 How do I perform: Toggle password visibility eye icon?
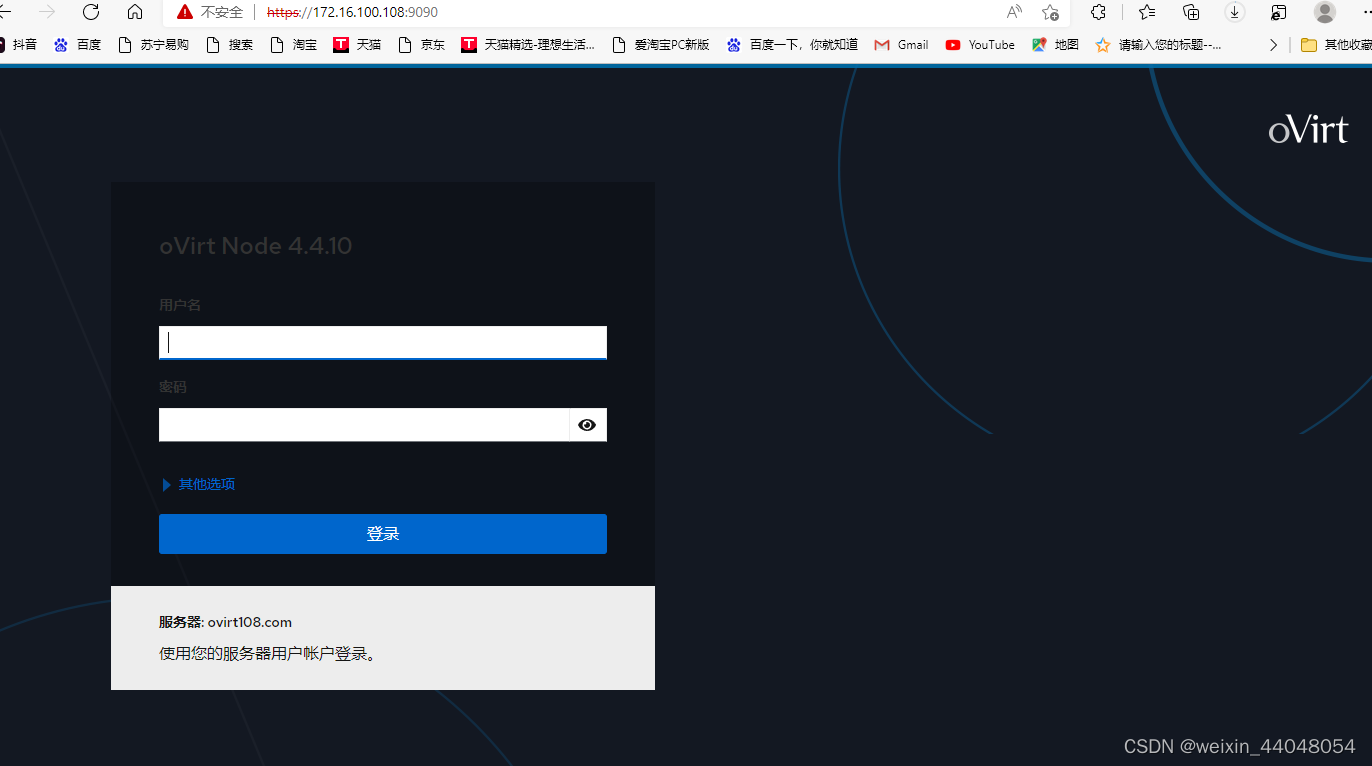point(587,425)
